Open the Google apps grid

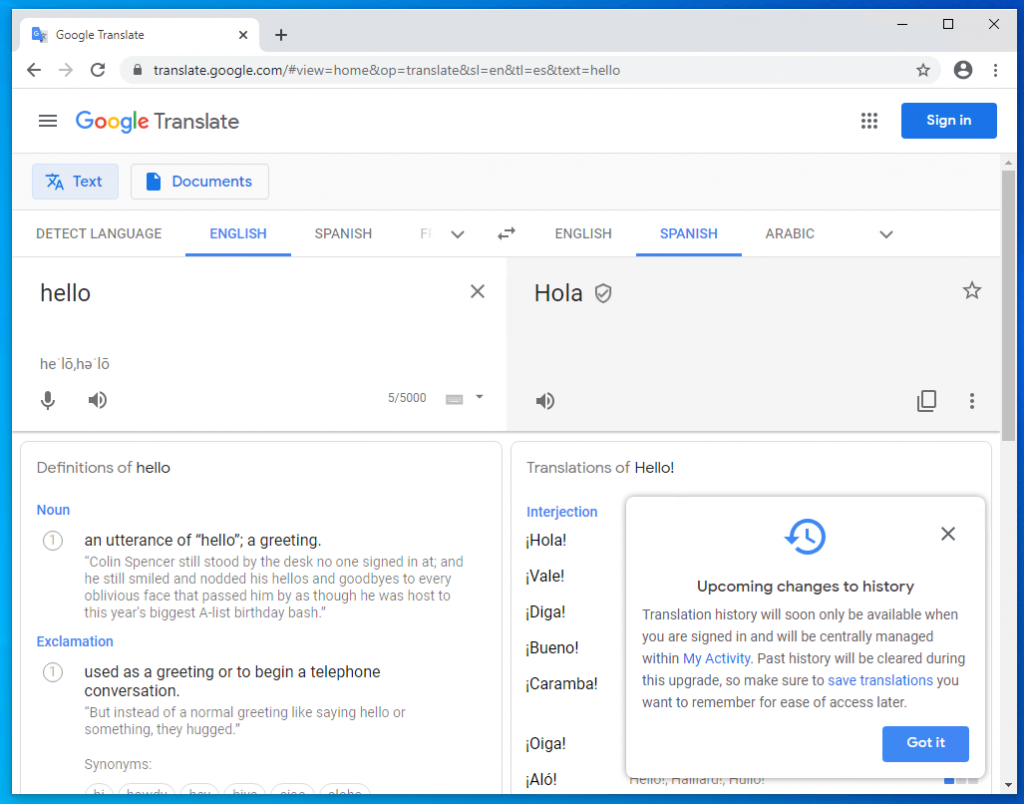pos(869,121)
